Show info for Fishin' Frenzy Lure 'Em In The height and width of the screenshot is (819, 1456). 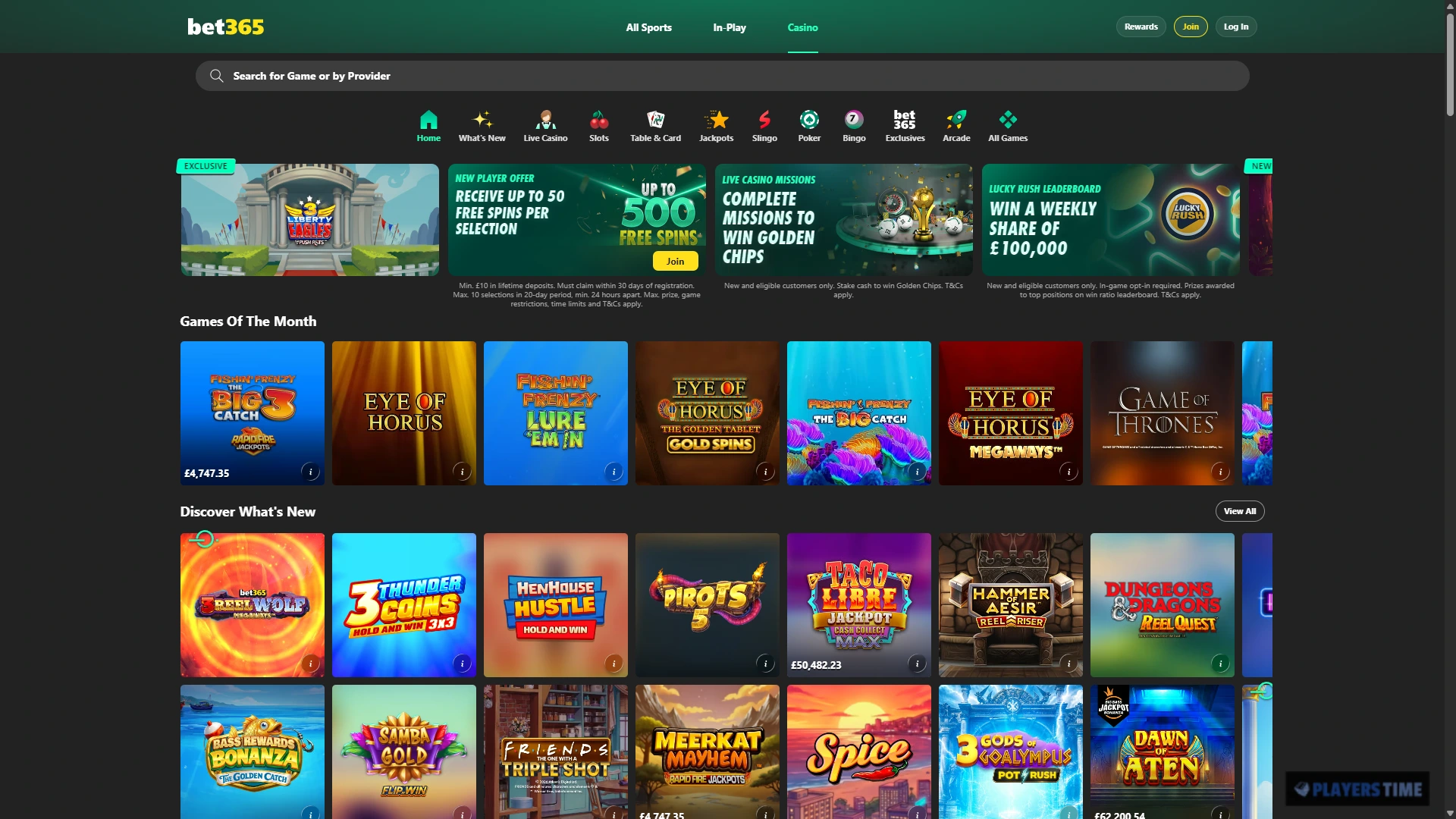click(613, 472)
